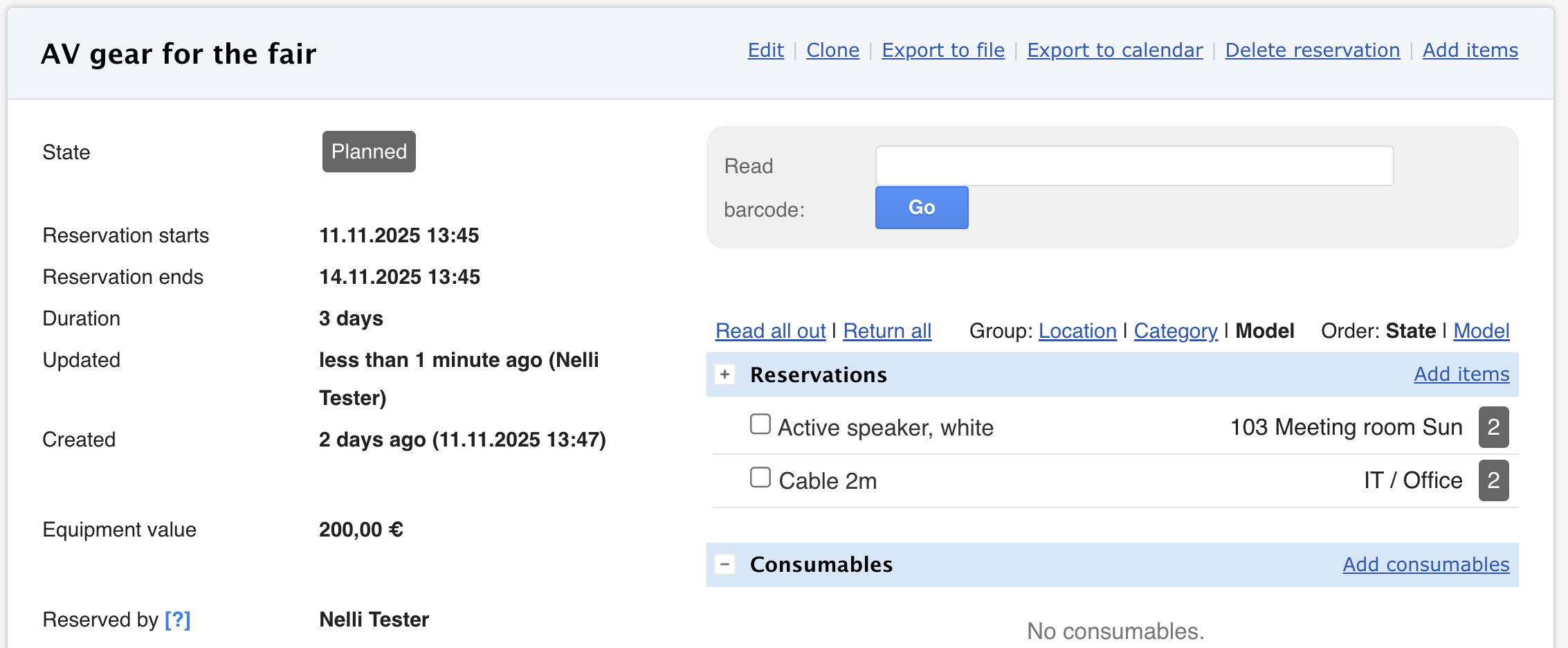1568x648 pixels.
Task: Export reservation to file
Action: [x=942, y=51]
